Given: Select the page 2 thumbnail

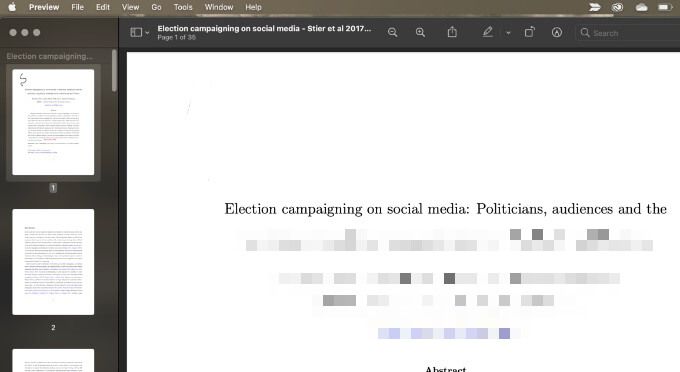Looking at the screenshot, I should tap(53, 262).
